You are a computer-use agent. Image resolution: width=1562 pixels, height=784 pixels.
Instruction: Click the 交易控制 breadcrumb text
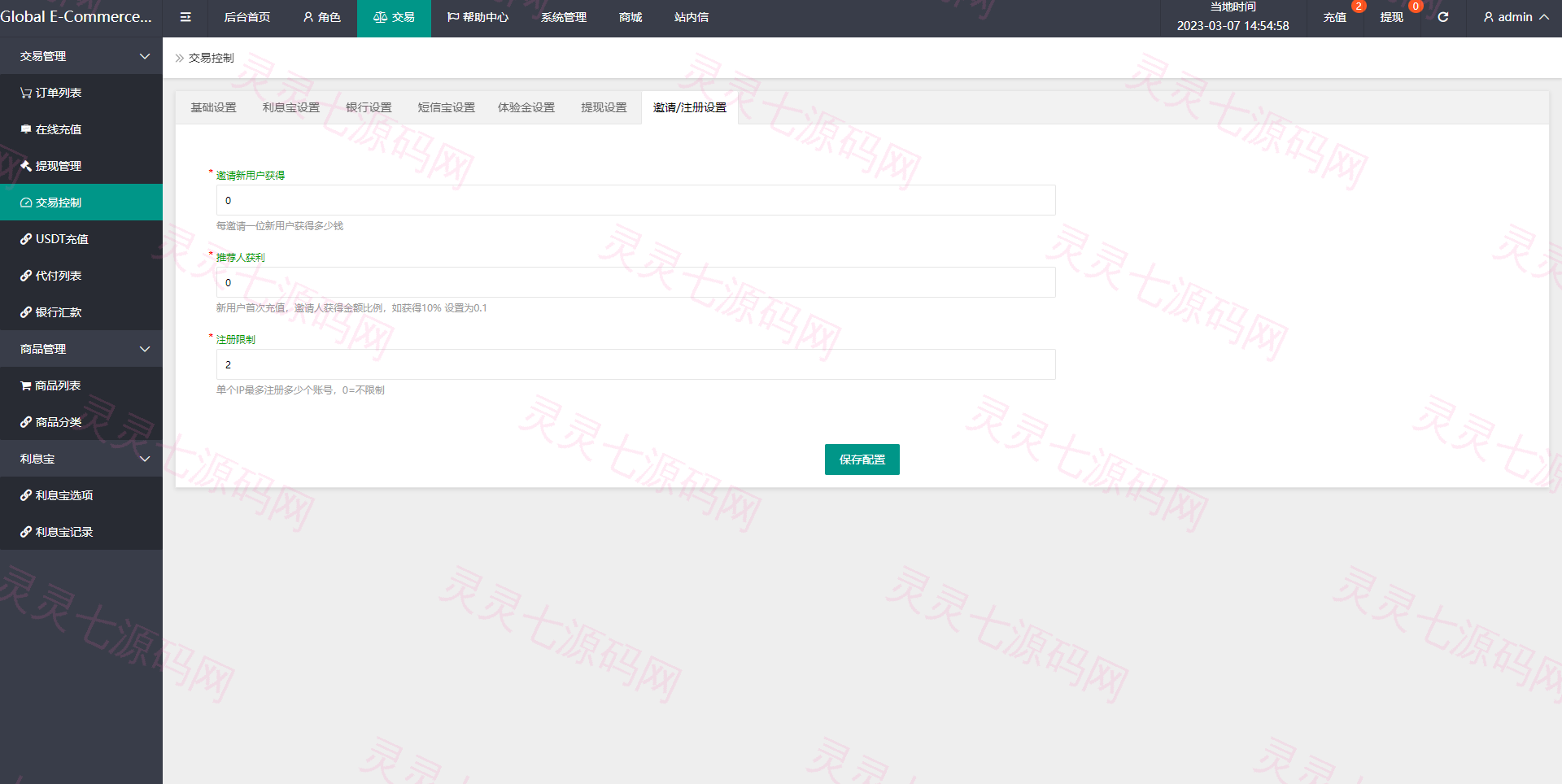click(x=212, y=58)
